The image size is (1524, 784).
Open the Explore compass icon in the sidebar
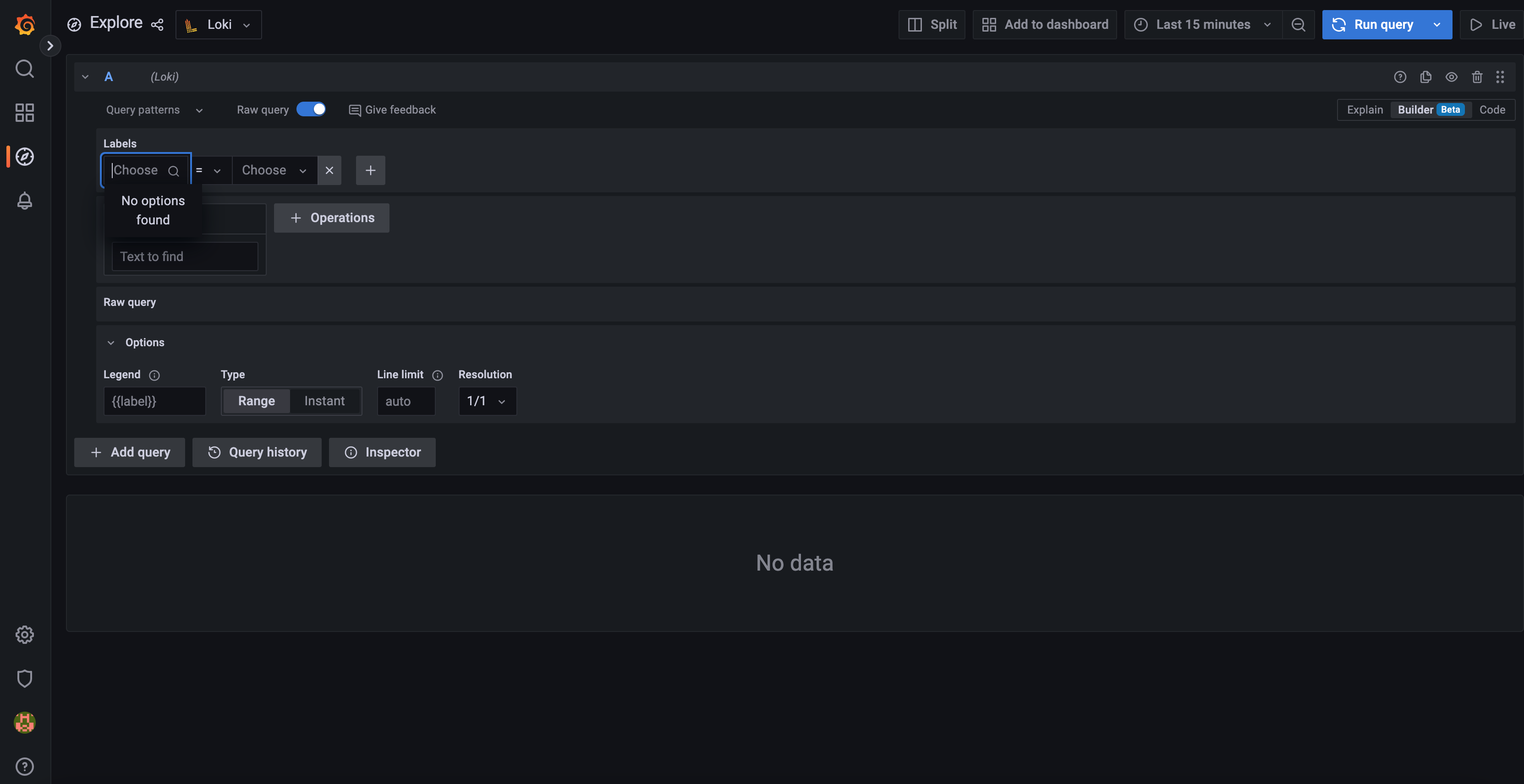tap(24, 157)
